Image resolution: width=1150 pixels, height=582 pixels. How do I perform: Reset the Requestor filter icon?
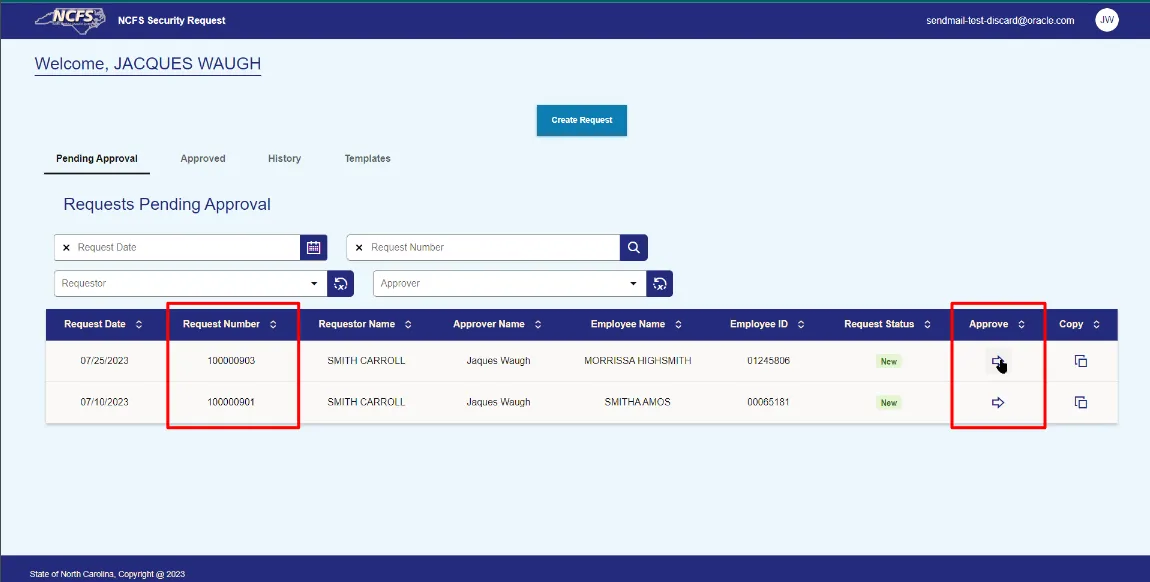(x=340, y=284)
